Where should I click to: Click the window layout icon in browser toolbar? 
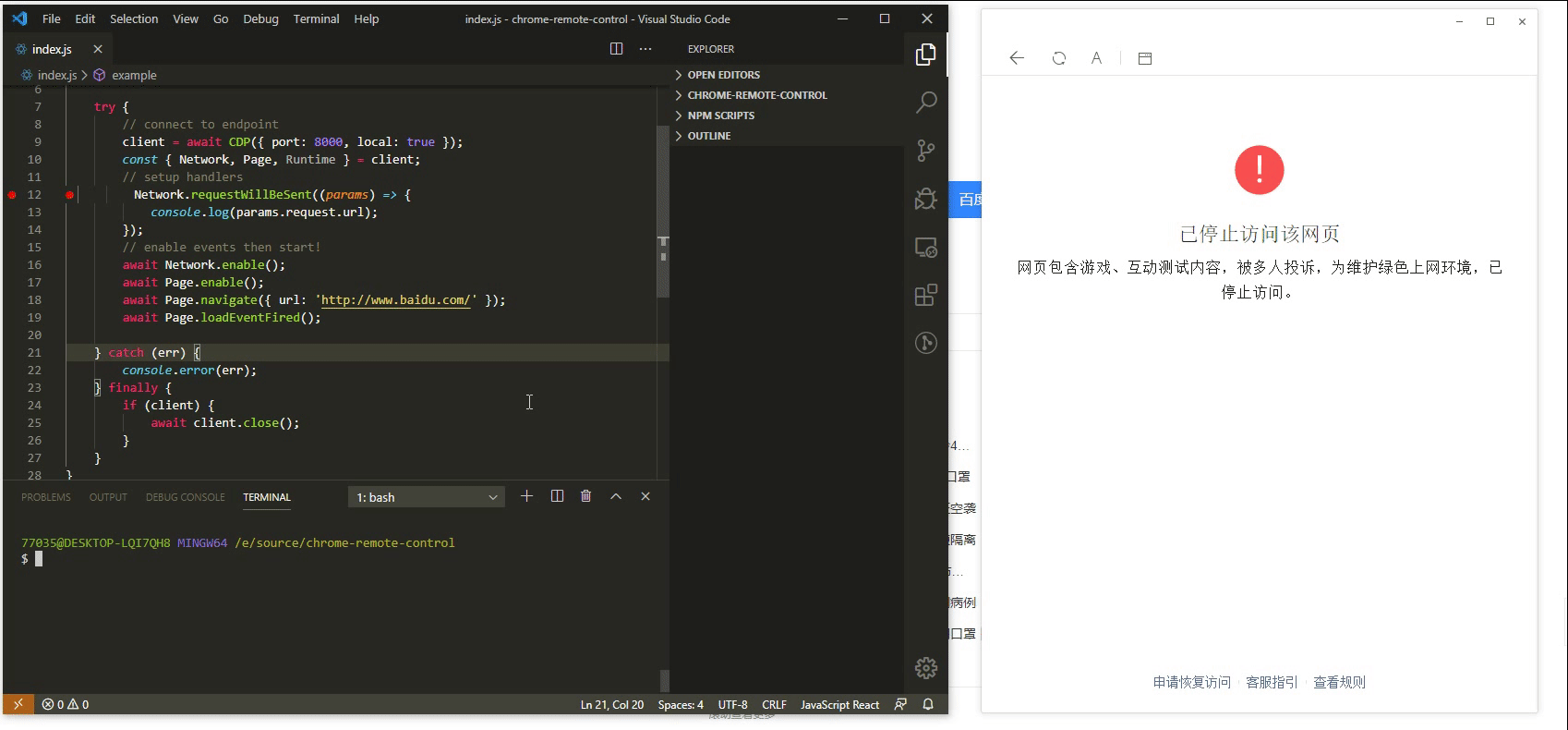click(1145, 58)
